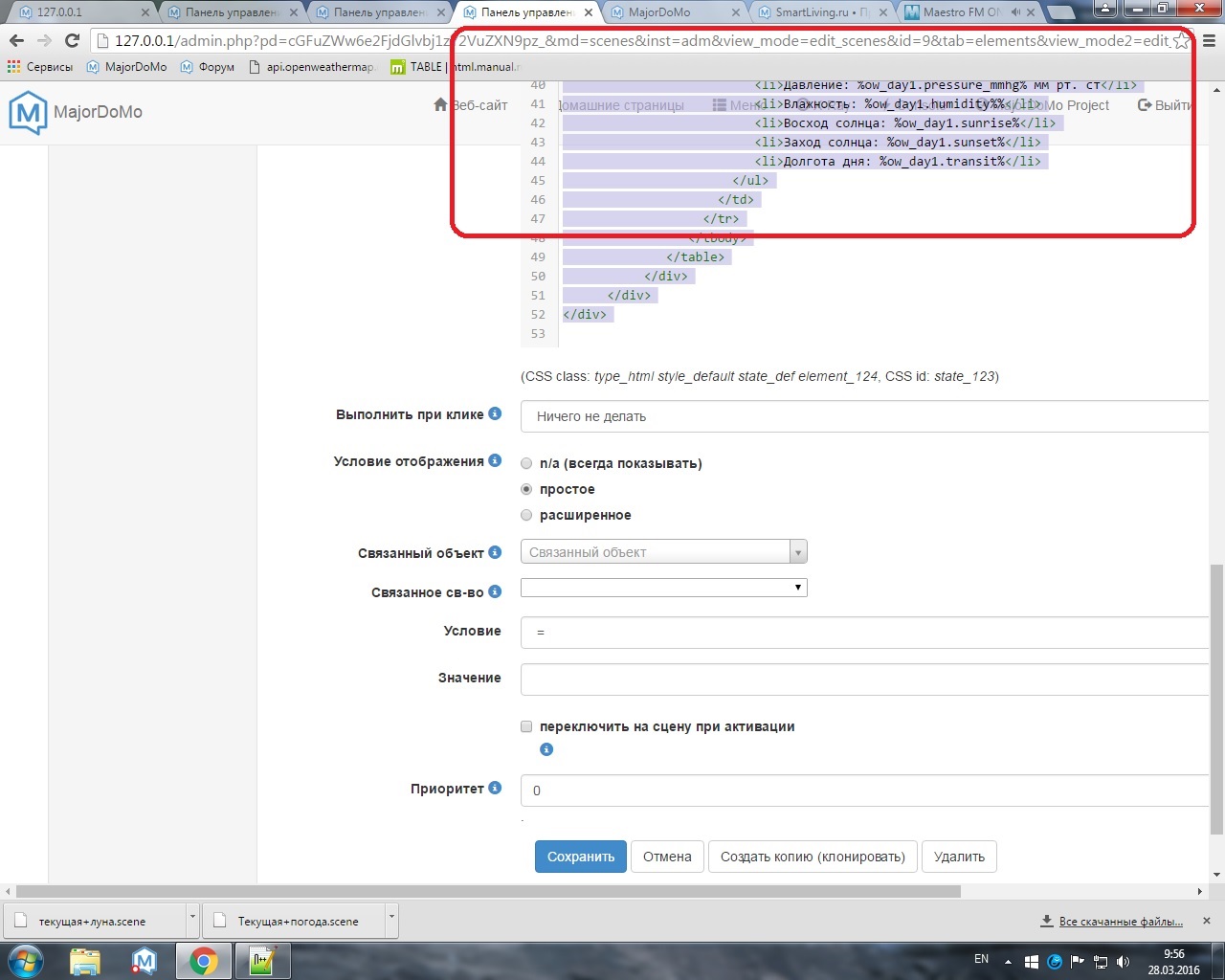The image size is (1225, 980).
Task: Save with the Сохранить button
Action: [581, 857]
